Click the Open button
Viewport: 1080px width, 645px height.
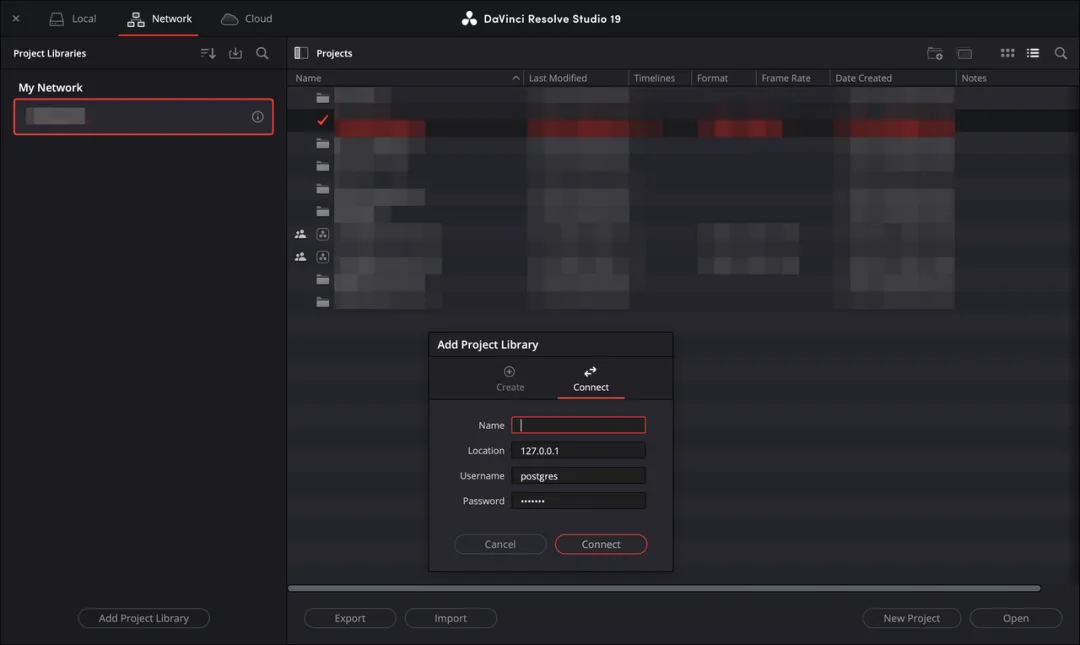[1015, 618]
